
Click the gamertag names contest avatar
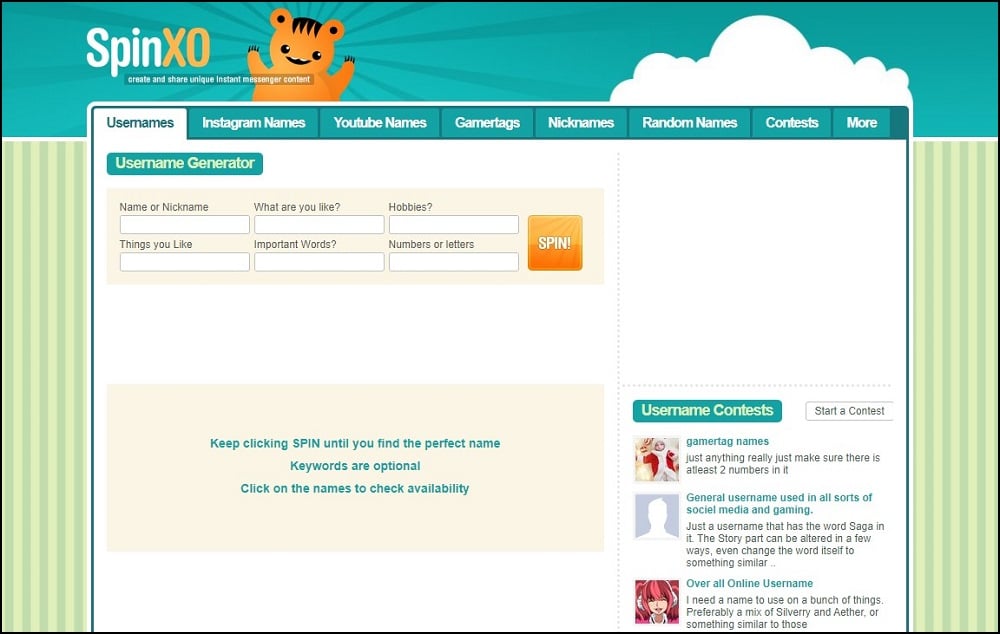[x=657, y=459]
